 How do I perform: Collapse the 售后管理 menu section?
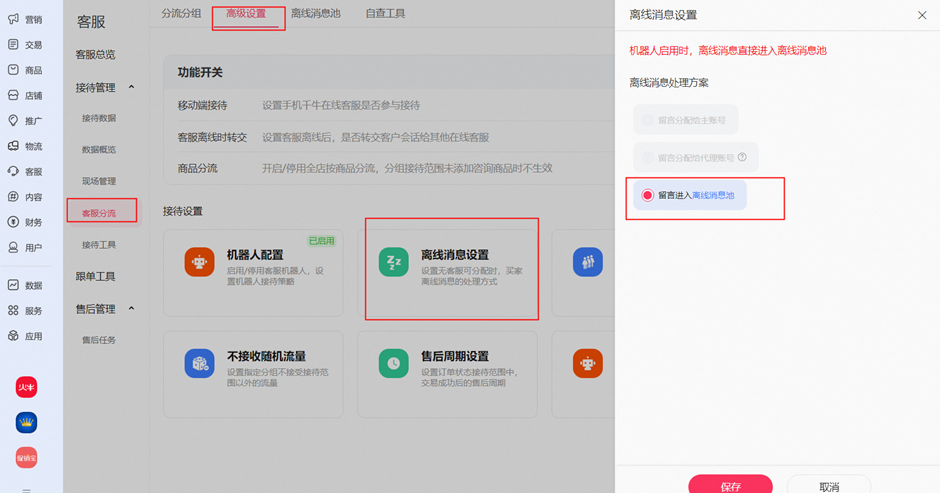click(x=131, y=309)
